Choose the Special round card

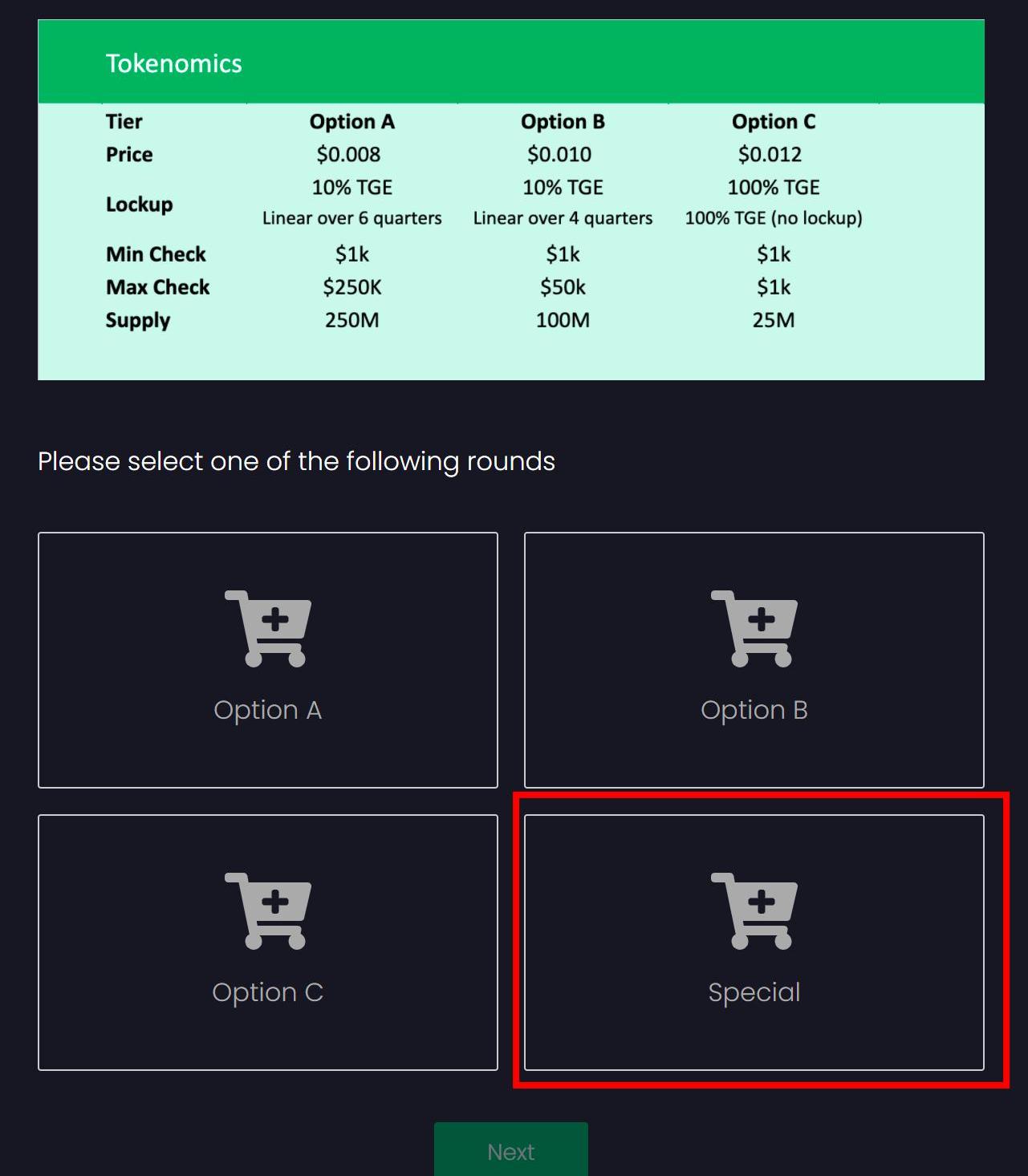pos(754,943)
